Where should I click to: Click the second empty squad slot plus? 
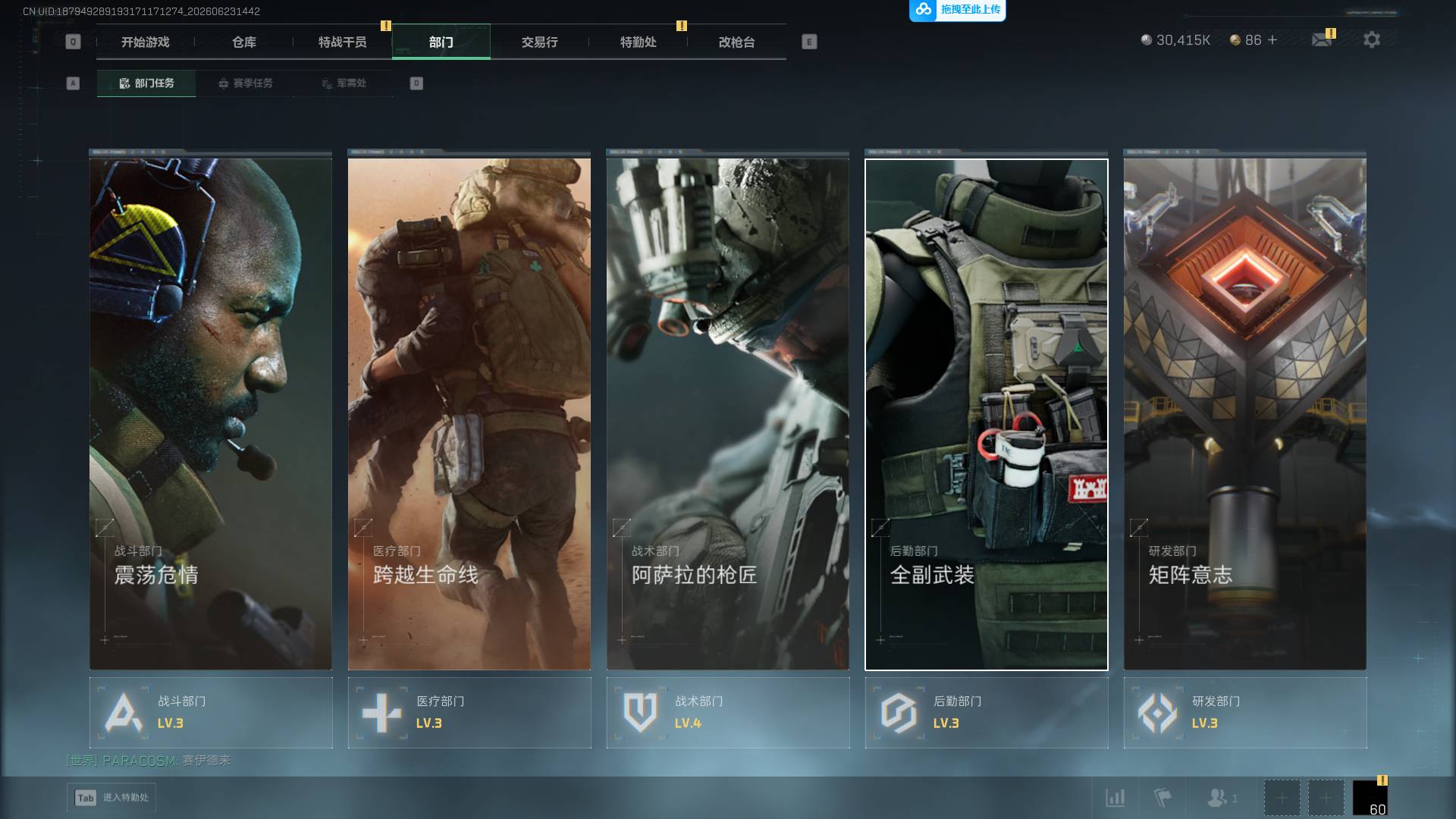(x=1326, y=798)
